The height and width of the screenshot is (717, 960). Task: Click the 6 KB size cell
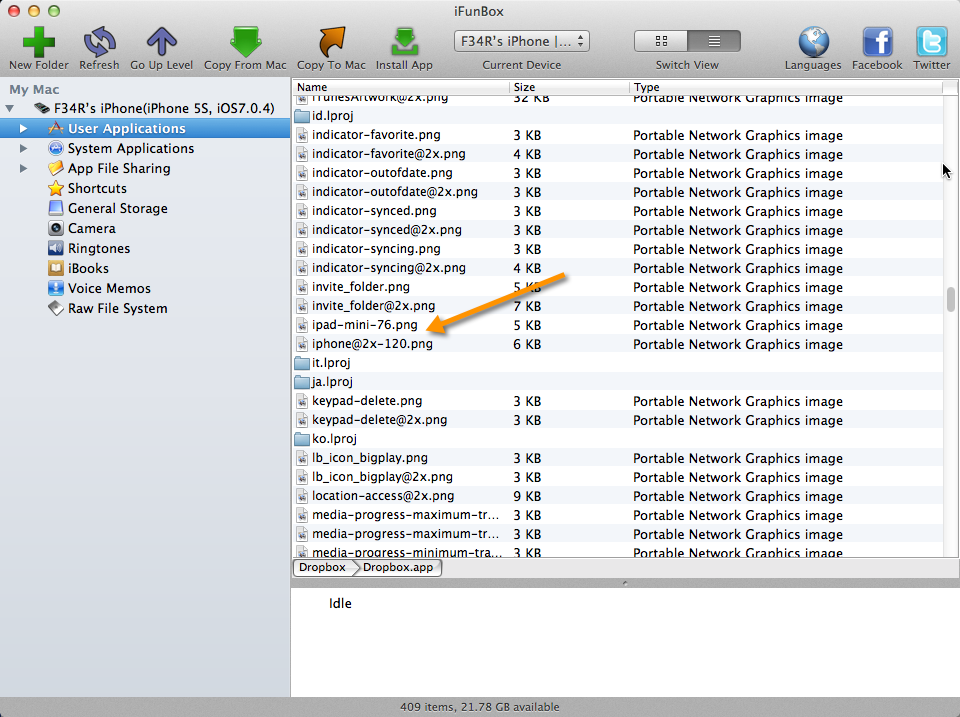527,344
